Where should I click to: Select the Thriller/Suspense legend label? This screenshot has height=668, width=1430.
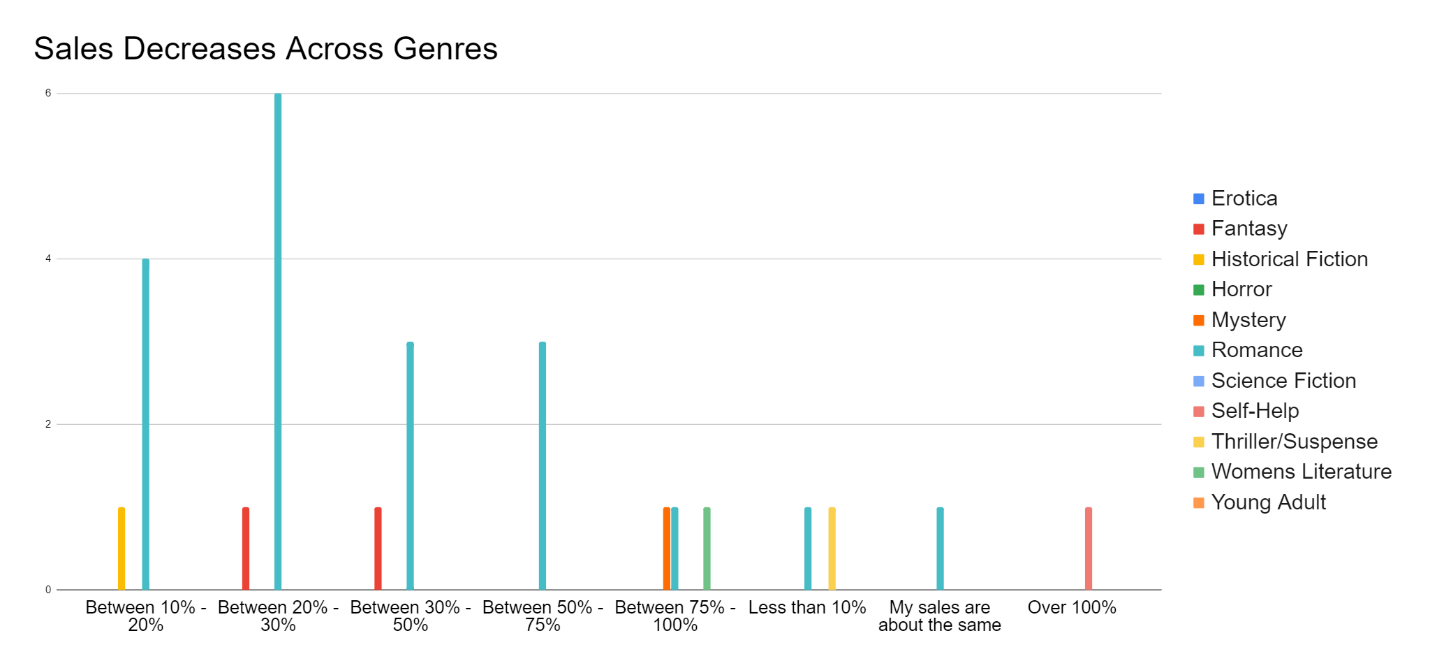(x=1294, y=441)
